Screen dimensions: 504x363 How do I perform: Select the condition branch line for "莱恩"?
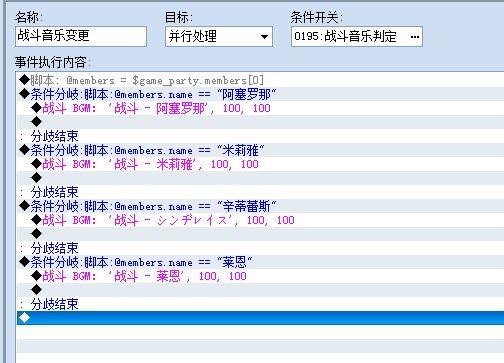(x=261, y=262)
